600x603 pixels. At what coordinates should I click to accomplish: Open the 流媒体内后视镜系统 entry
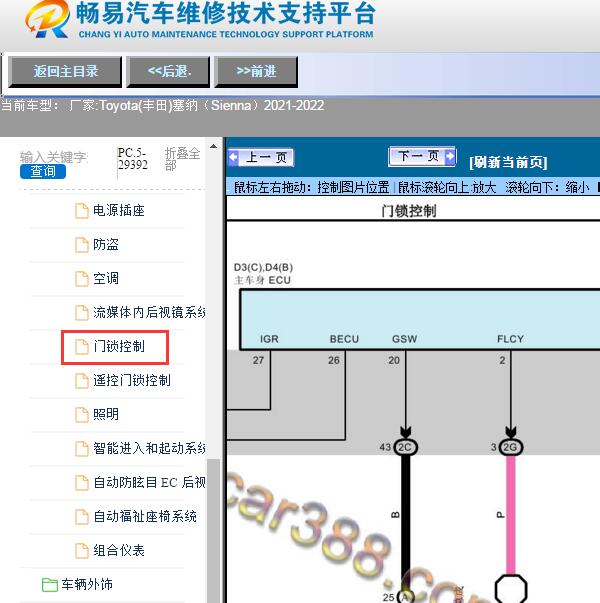tap(149, 312)
